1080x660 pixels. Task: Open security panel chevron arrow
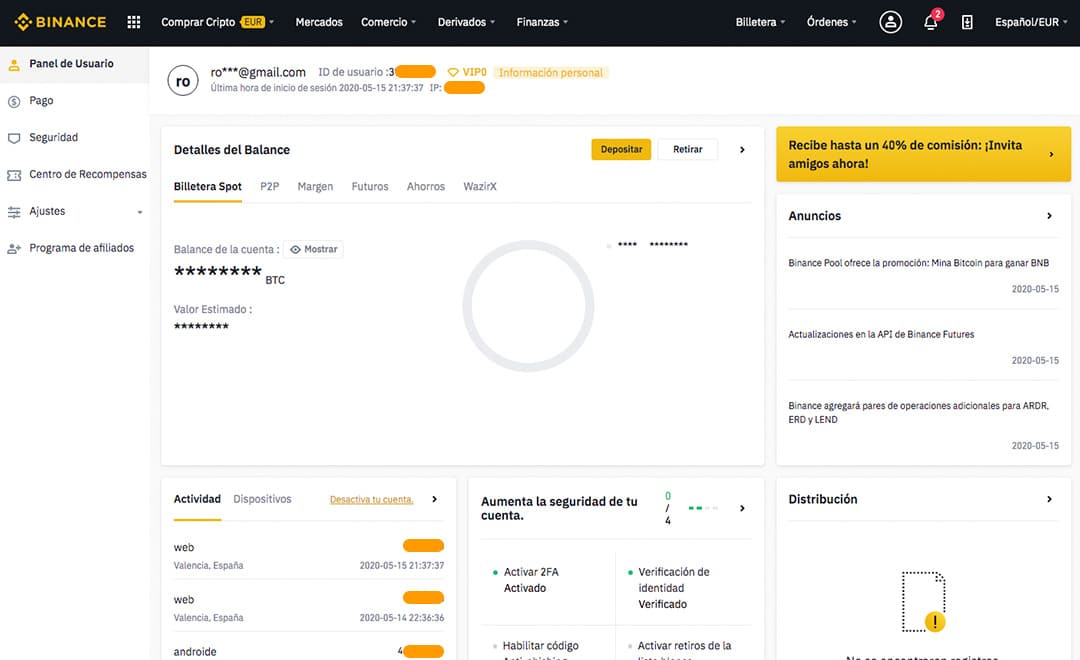742,508
